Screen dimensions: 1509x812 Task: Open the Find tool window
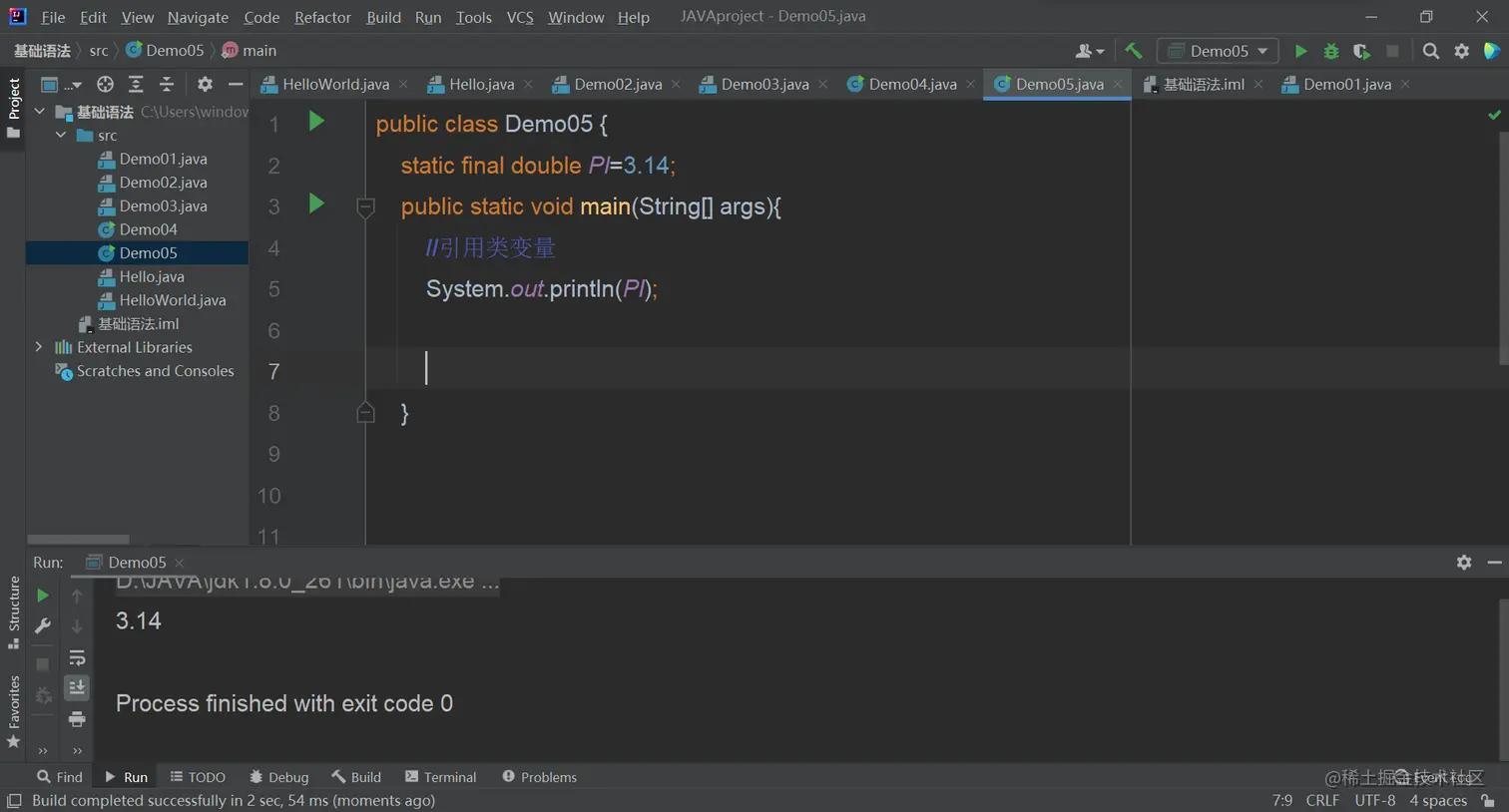click(60, 777)
